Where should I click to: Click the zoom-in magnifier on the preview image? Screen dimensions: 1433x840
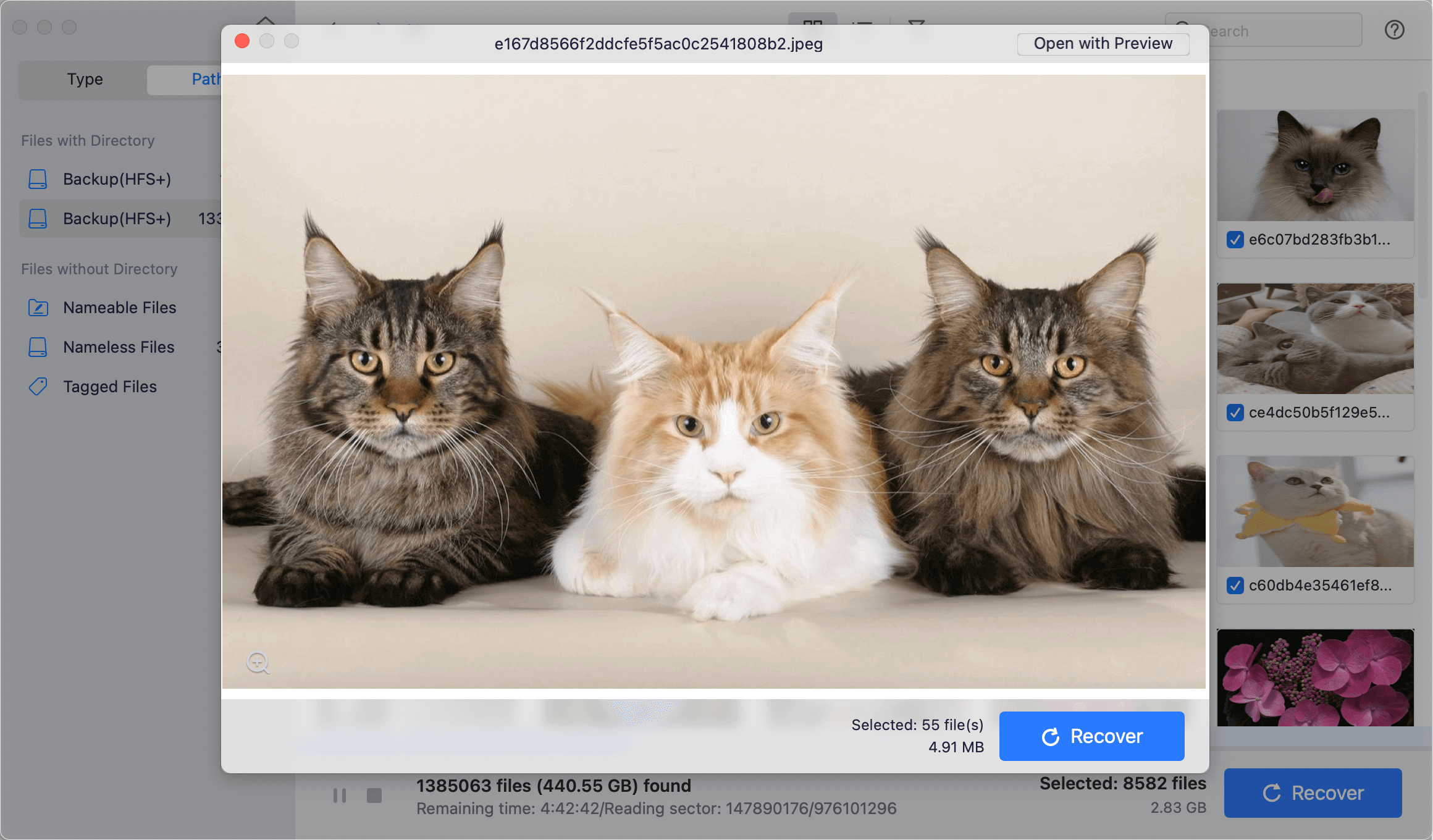coord(258,663)
